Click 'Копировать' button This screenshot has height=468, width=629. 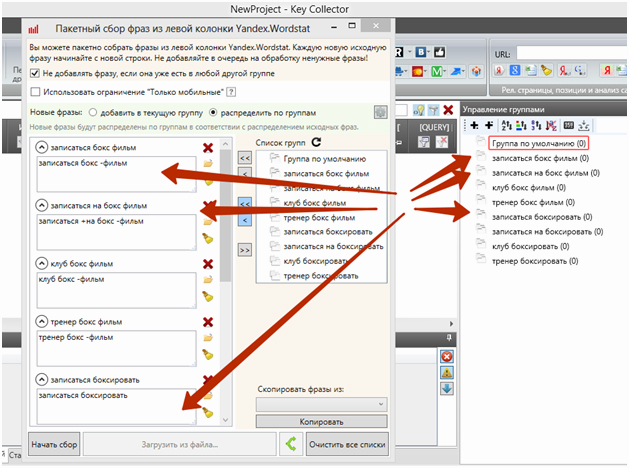[x=321, y=421]
